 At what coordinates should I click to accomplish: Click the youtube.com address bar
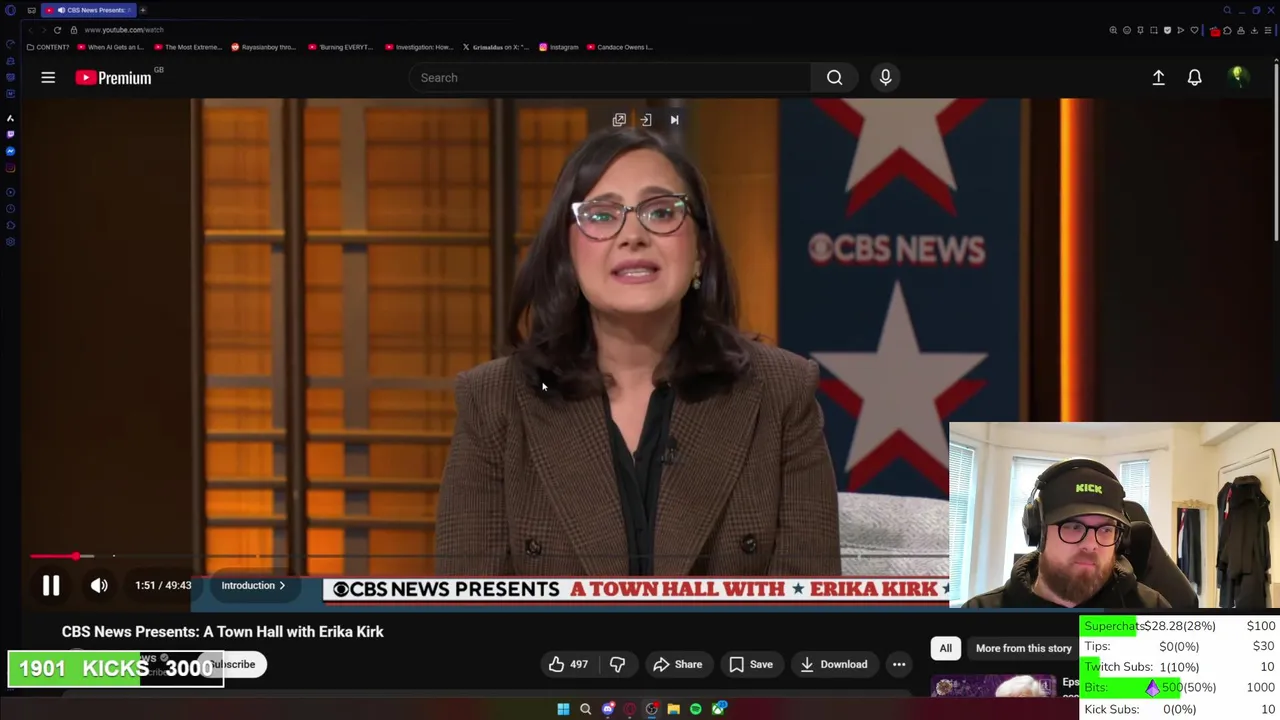pyautogui.click(x=124, y=30)
